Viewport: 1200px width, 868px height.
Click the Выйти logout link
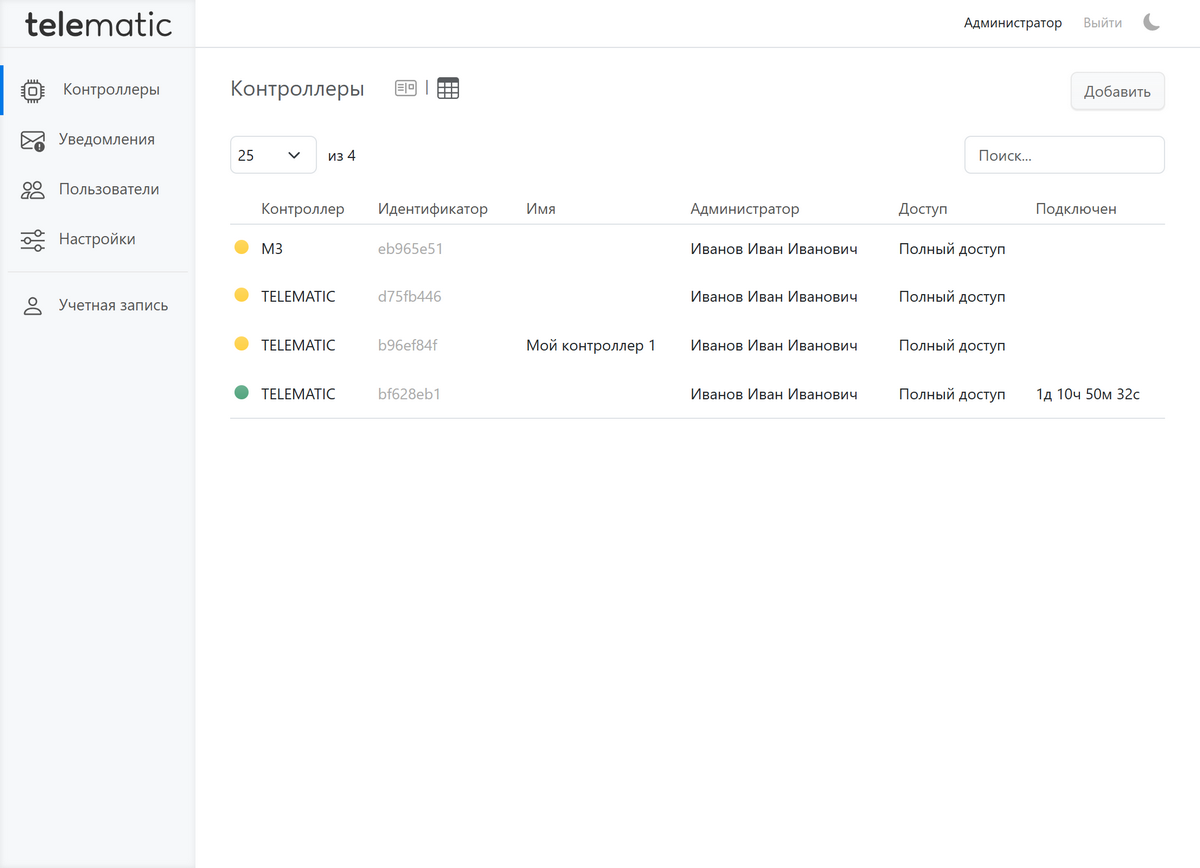tap(1102, 23)
